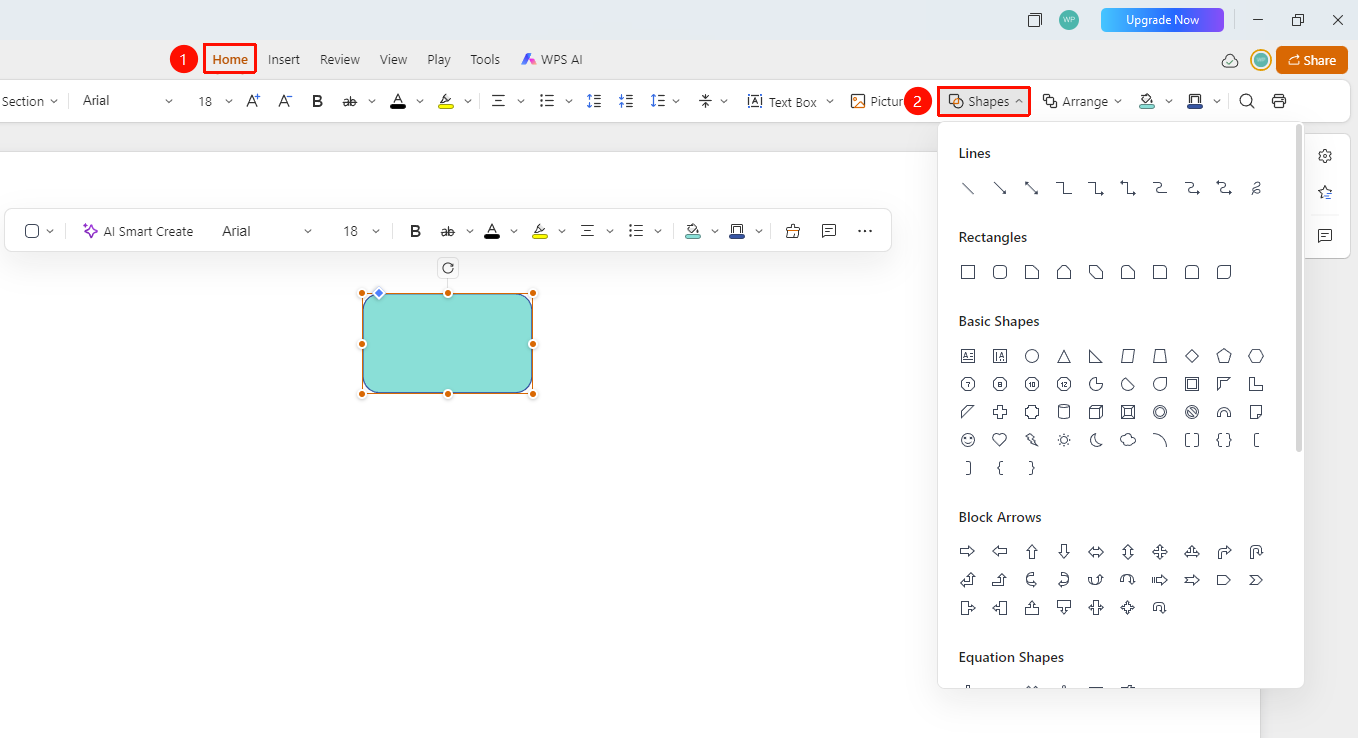The width and height of the screenshot is (1358, 738).
Task: Choose the cross shape in Basic Shapes
Action: point(999,412)
